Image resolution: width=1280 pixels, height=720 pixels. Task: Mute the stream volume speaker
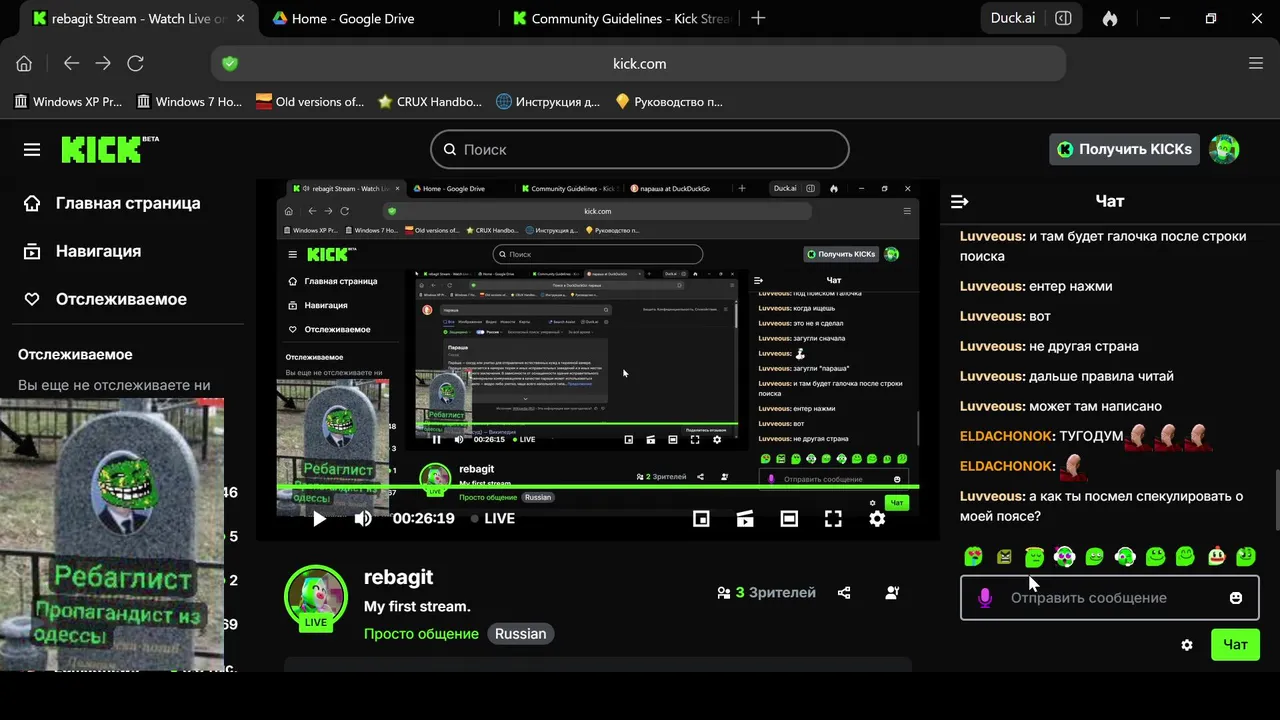coord(363,518)
